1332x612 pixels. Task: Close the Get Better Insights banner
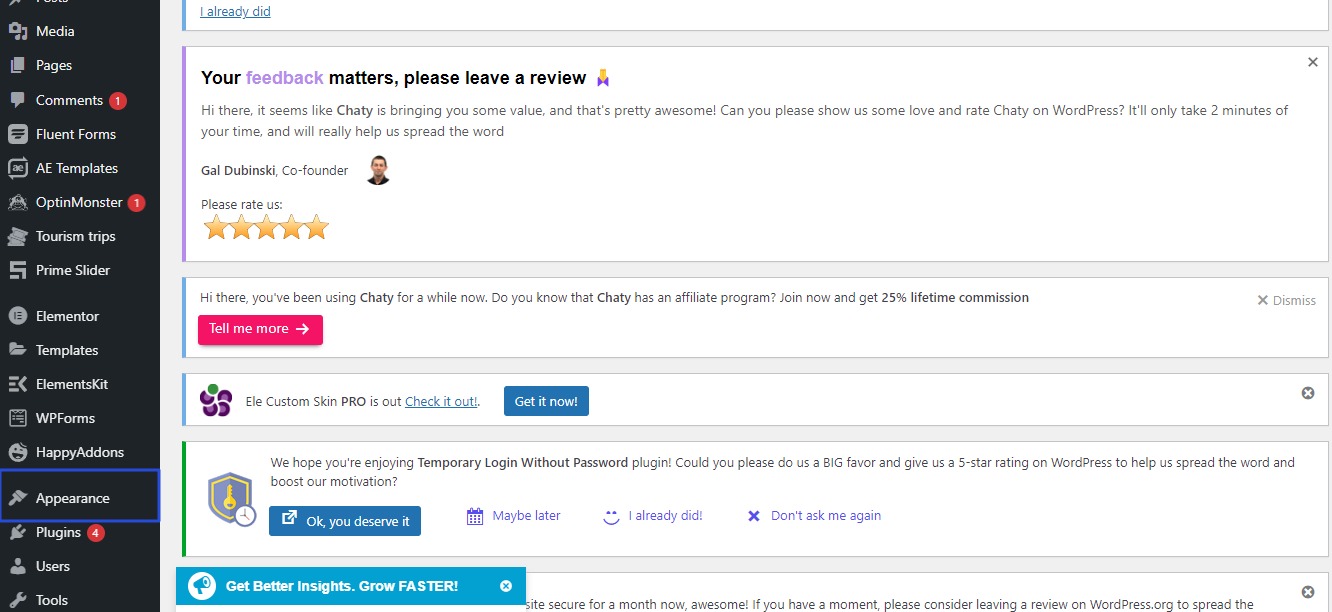pos(506,586)
